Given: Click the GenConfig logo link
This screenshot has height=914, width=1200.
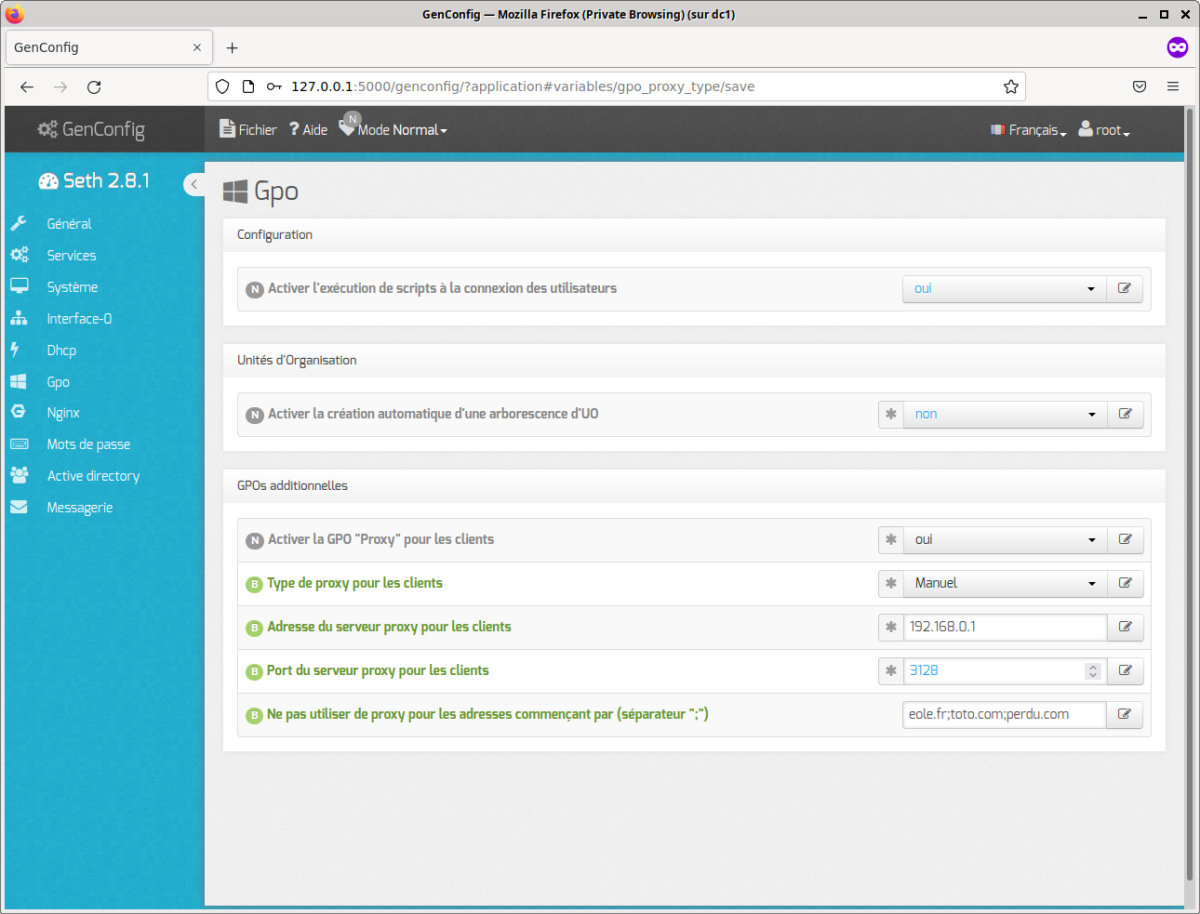Looking at the screenshot, I should [91, 129].
